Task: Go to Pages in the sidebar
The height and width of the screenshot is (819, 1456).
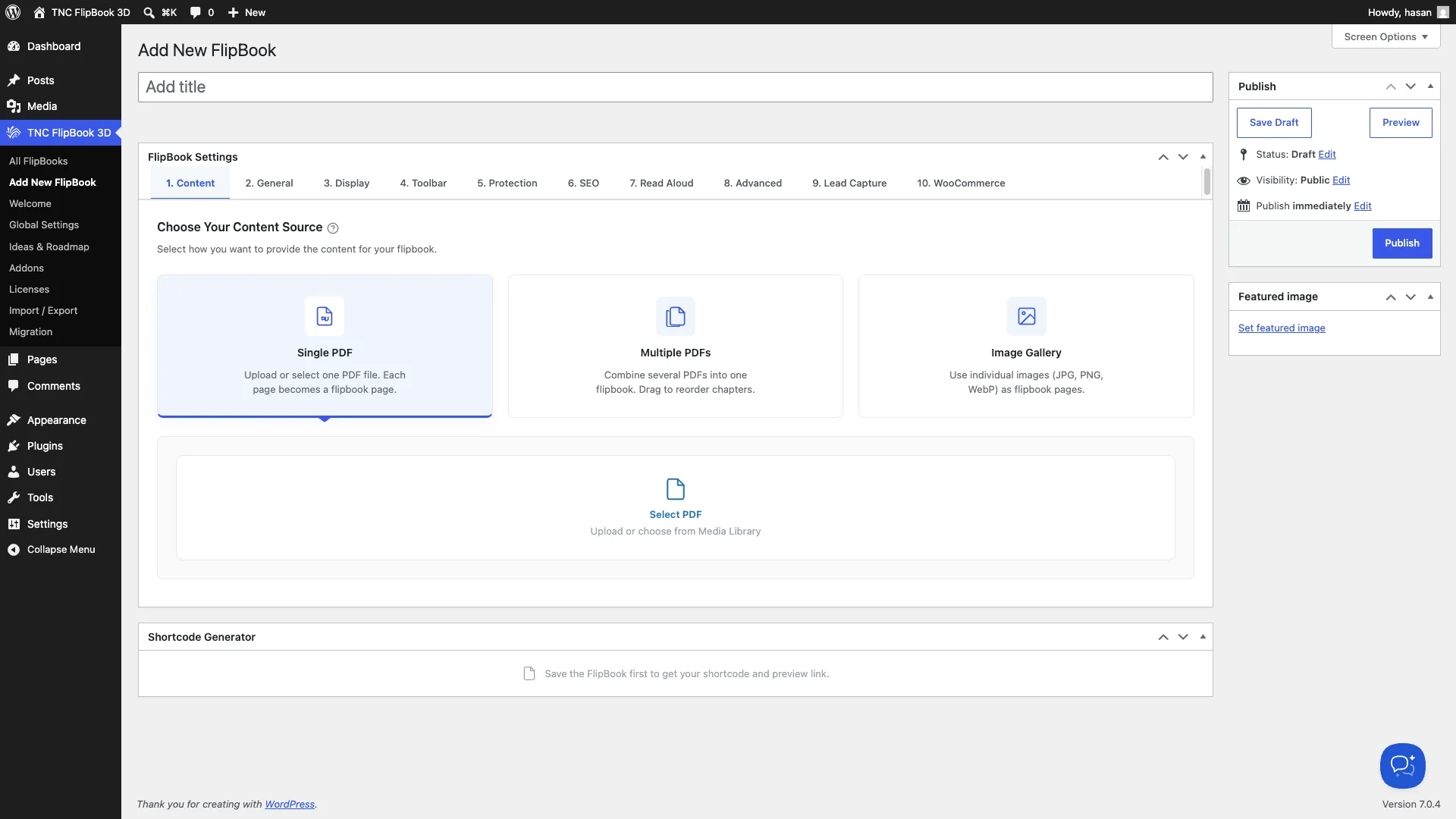Action: point(61,359)
